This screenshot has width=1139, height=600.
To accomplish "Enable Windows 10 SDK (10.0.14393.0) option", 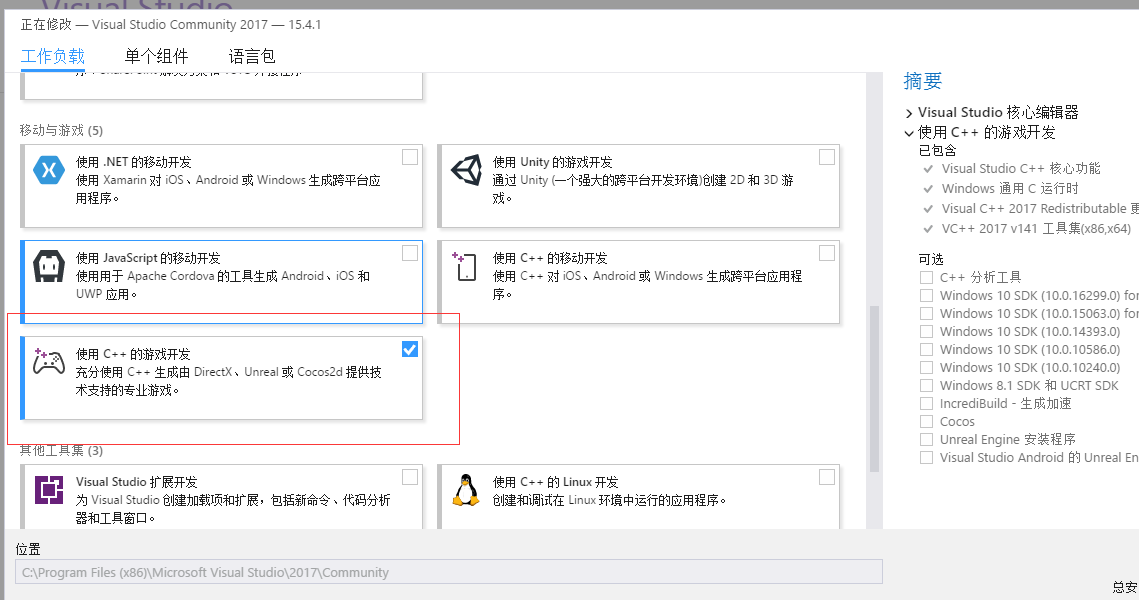I will (926, 331).
